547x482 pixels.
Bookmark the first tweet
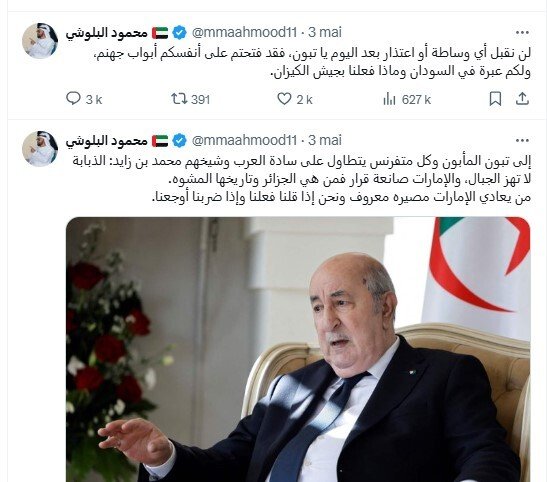coord(495,99)
